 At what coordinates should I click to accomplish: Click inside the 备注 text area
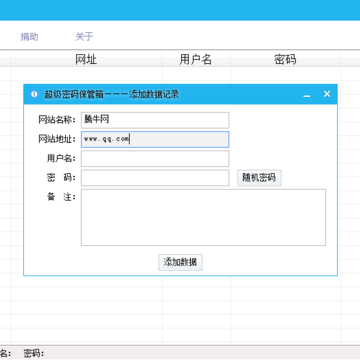click(203, 218)
